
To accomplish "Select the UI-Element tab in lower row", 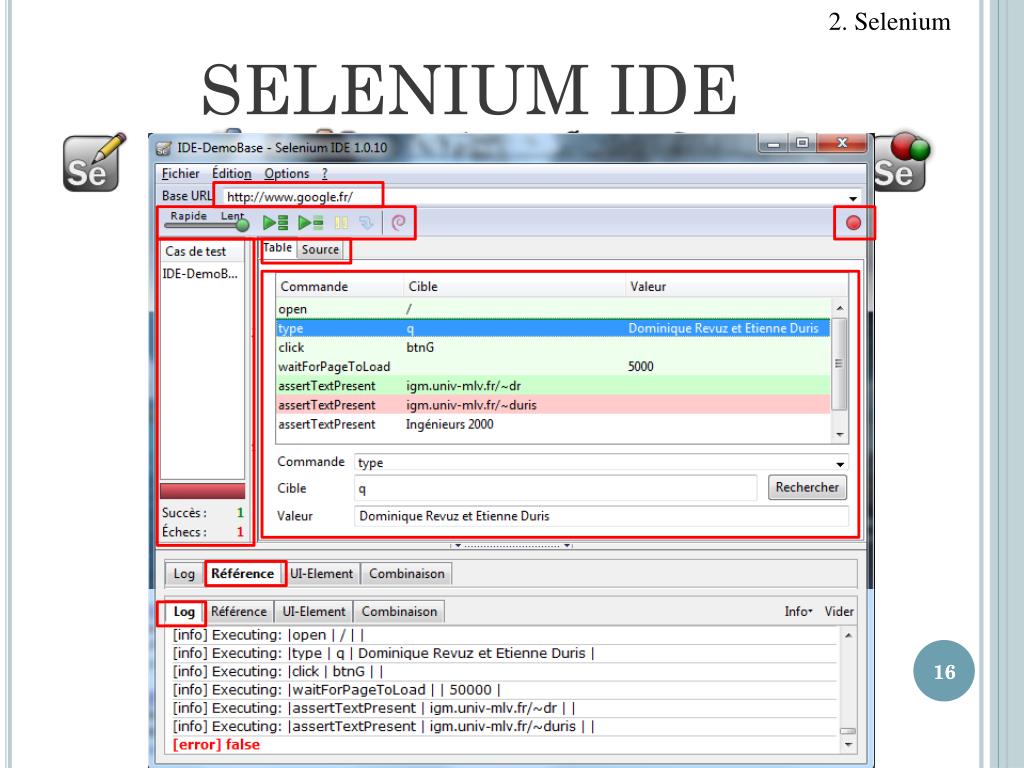I will click(x=313, y=612).
